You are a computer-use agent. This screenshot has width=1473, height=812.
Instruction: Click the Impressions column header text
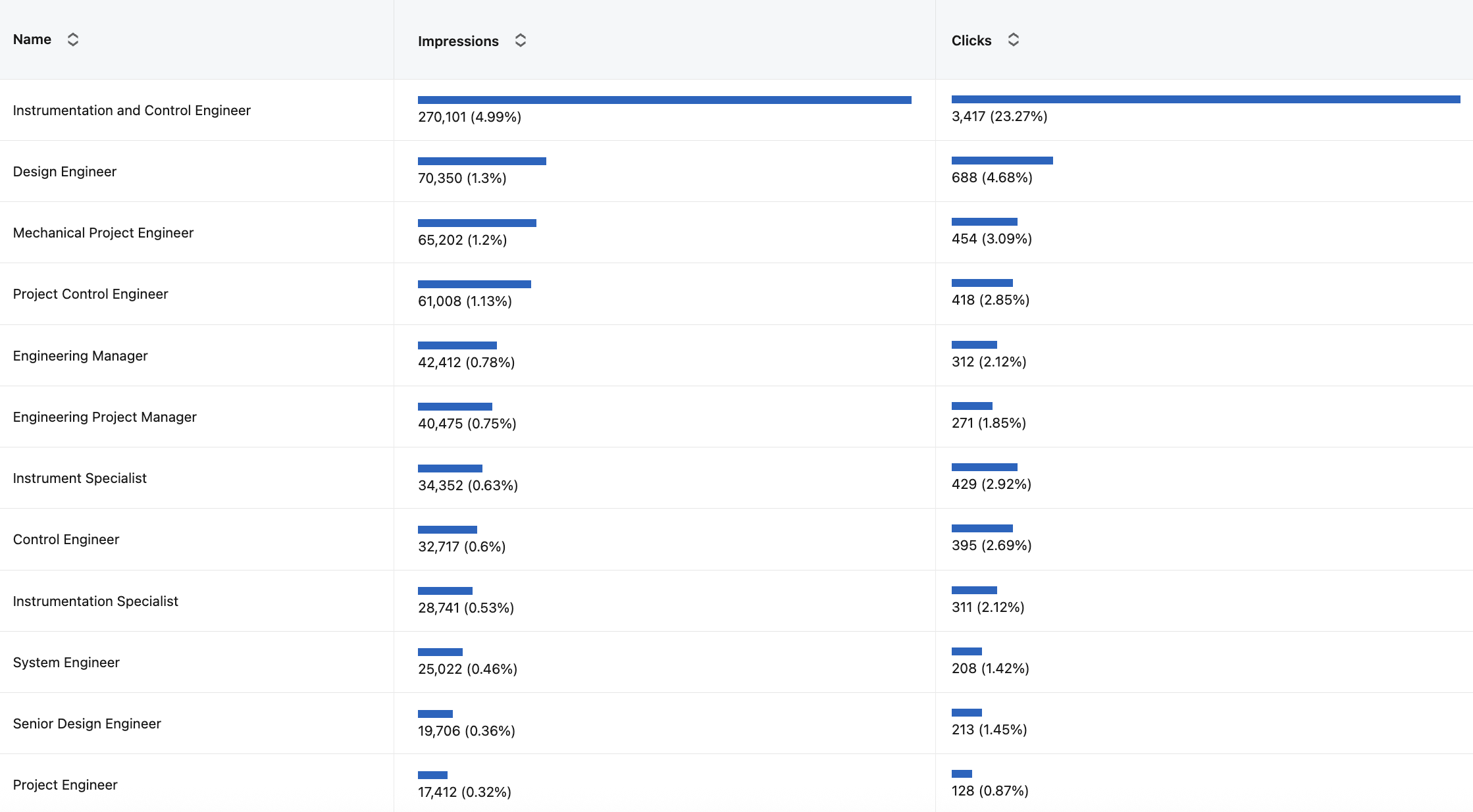point(458,41)
